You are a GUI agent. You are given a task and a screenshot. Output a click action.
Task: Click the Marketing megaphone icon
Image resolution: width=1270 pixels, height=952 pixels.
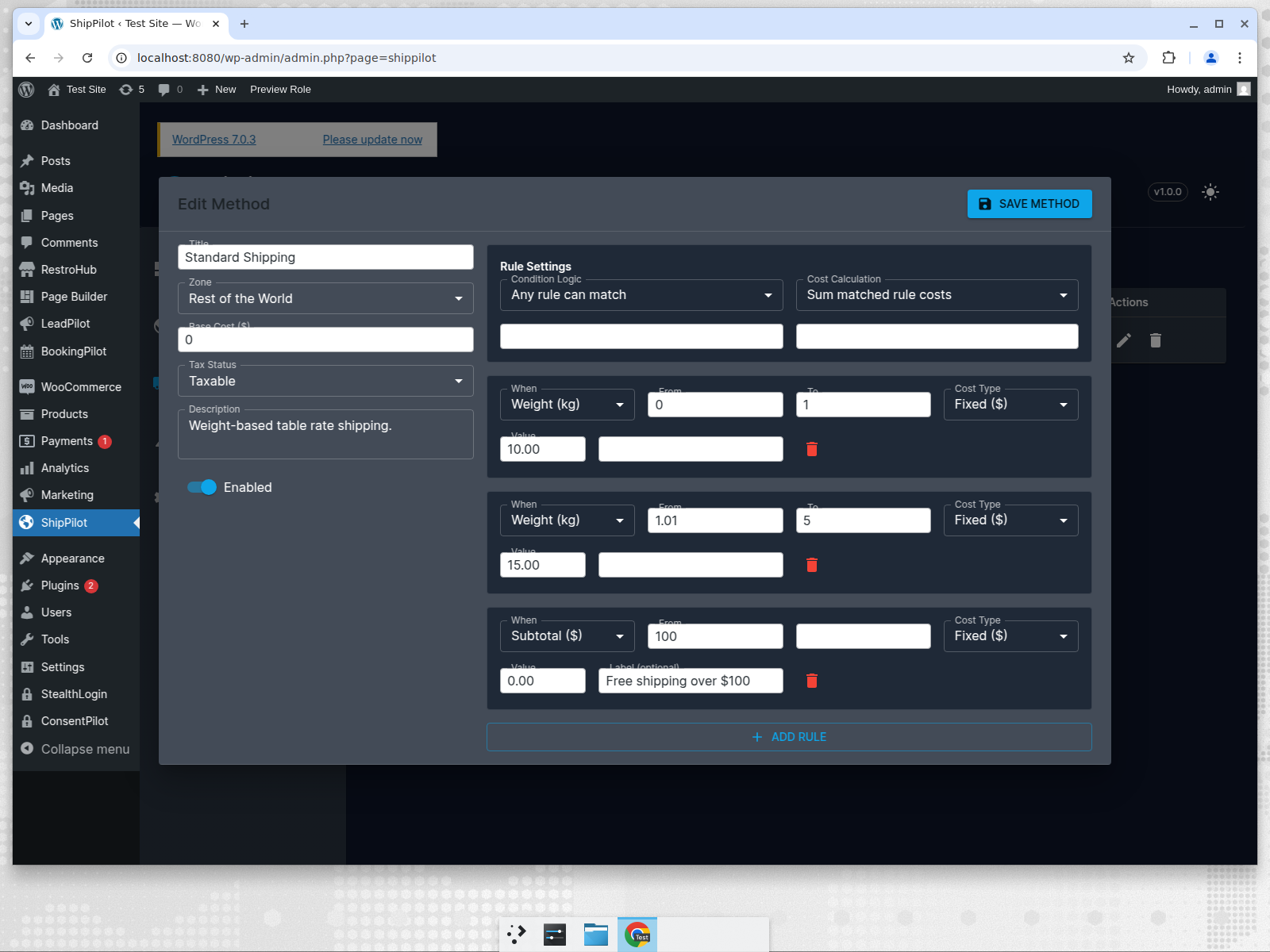coord(27,495)
